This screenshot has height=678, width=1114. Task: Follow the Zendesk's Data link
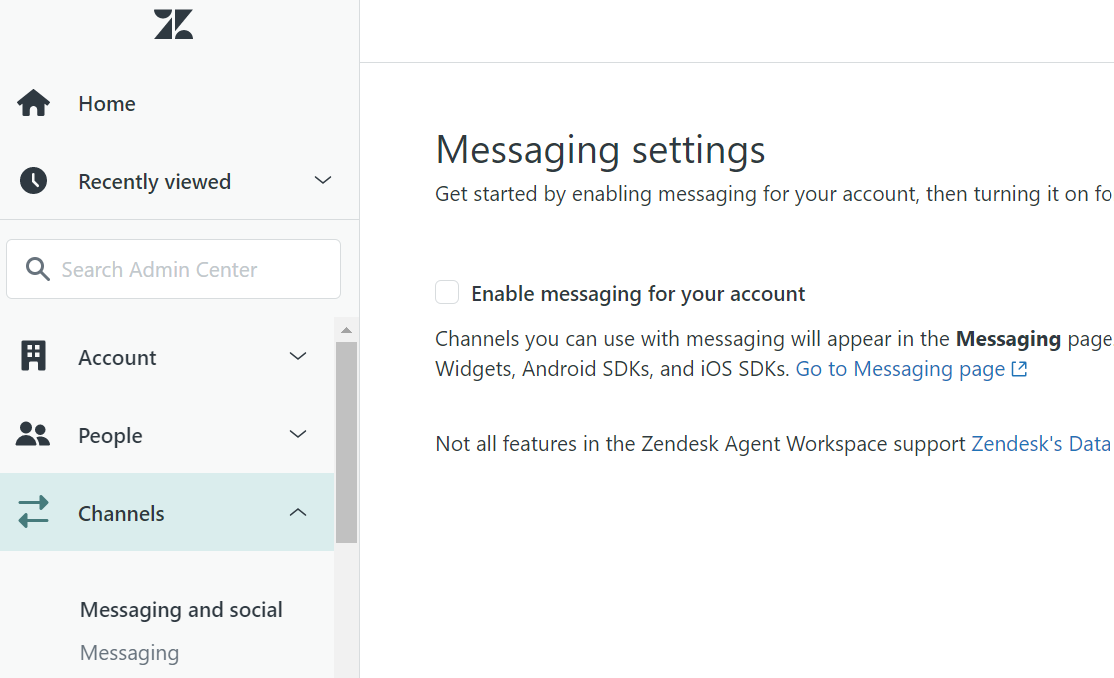(x=1041, y=444)
